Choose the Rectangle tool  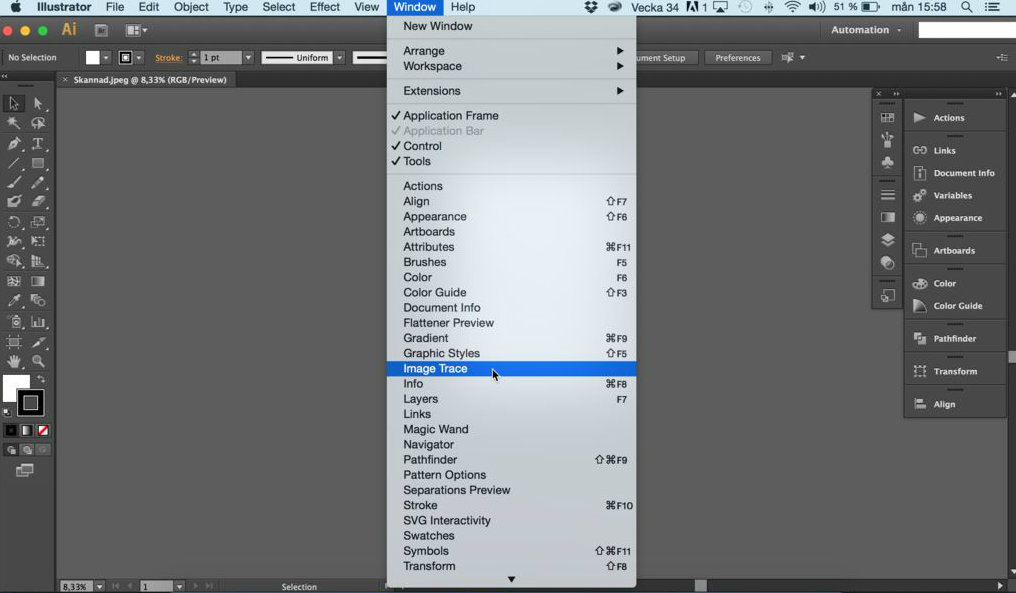[38, 163]
